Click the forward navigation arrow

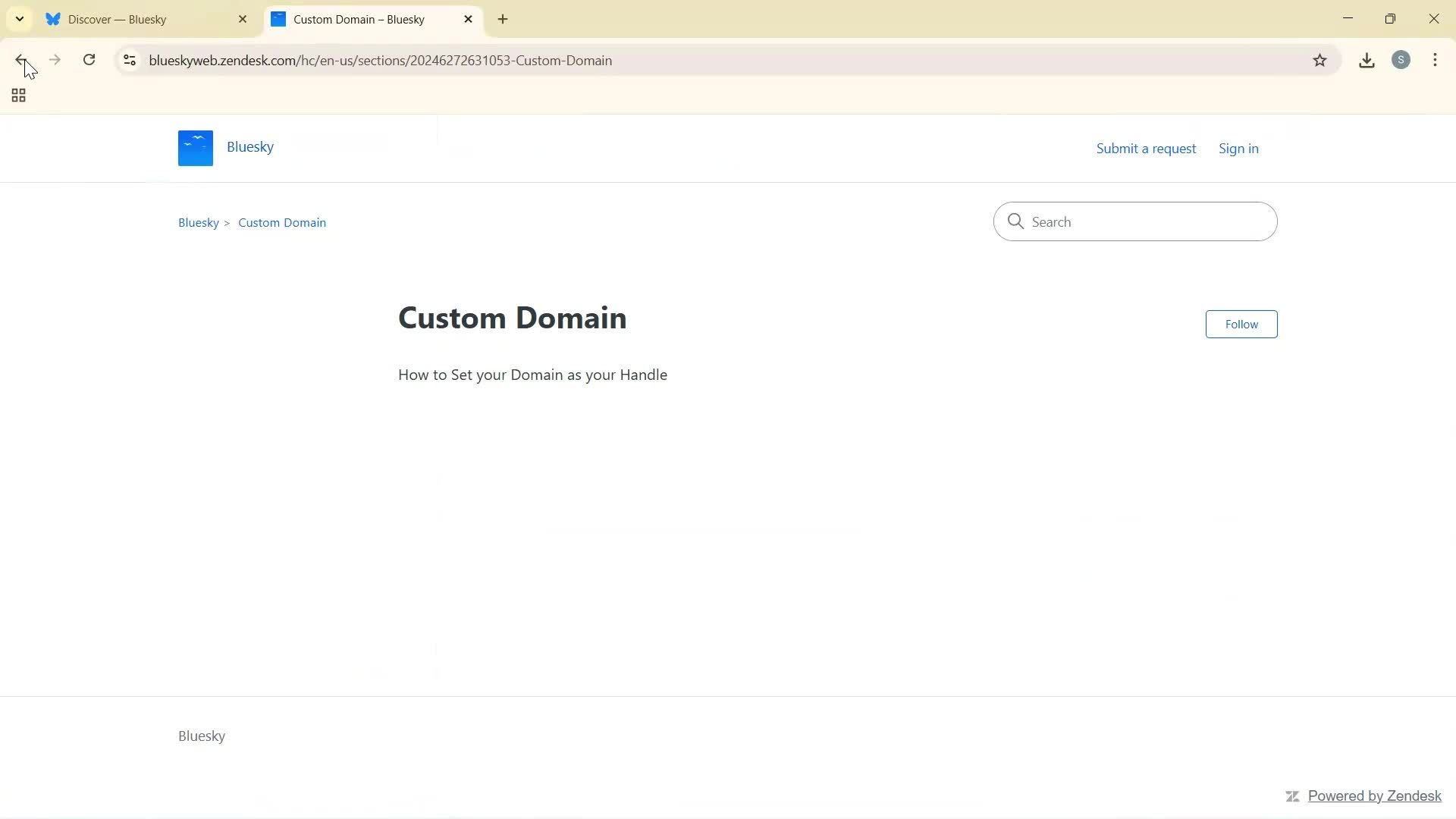click(x=55, y=60)
